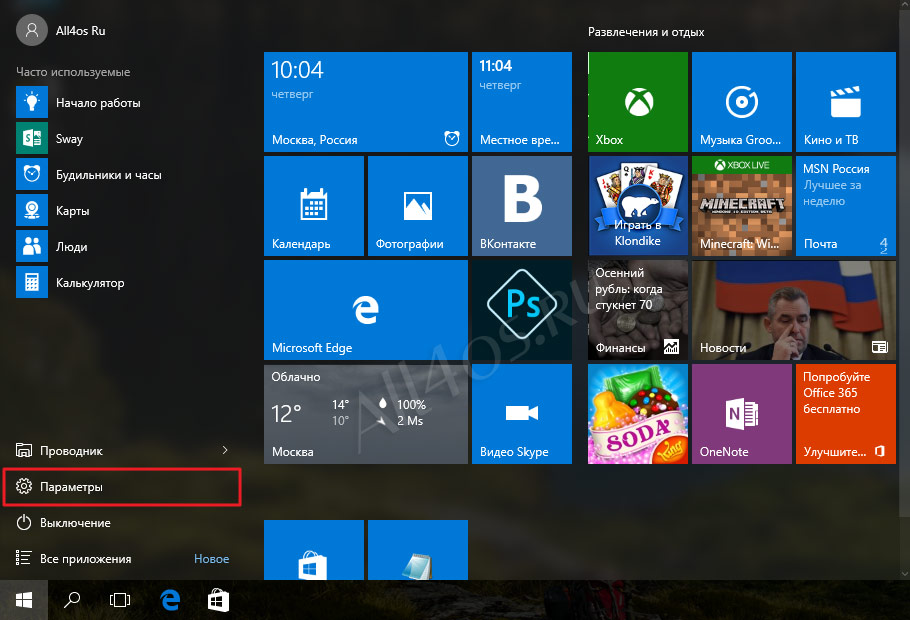Open the Minecraft tile

click(x=742, y=206)
